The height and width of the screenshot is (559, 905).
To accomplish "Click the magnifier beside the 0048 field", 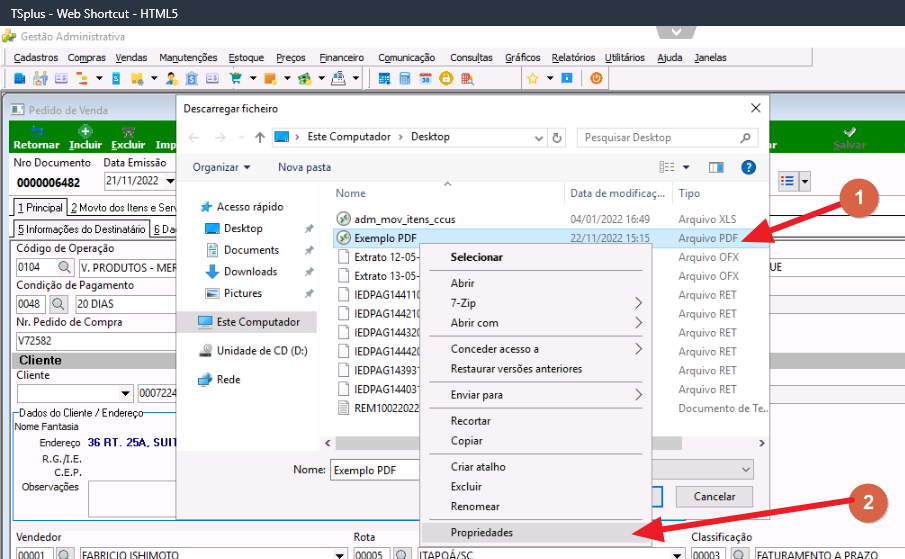I will tap(58, 304).
